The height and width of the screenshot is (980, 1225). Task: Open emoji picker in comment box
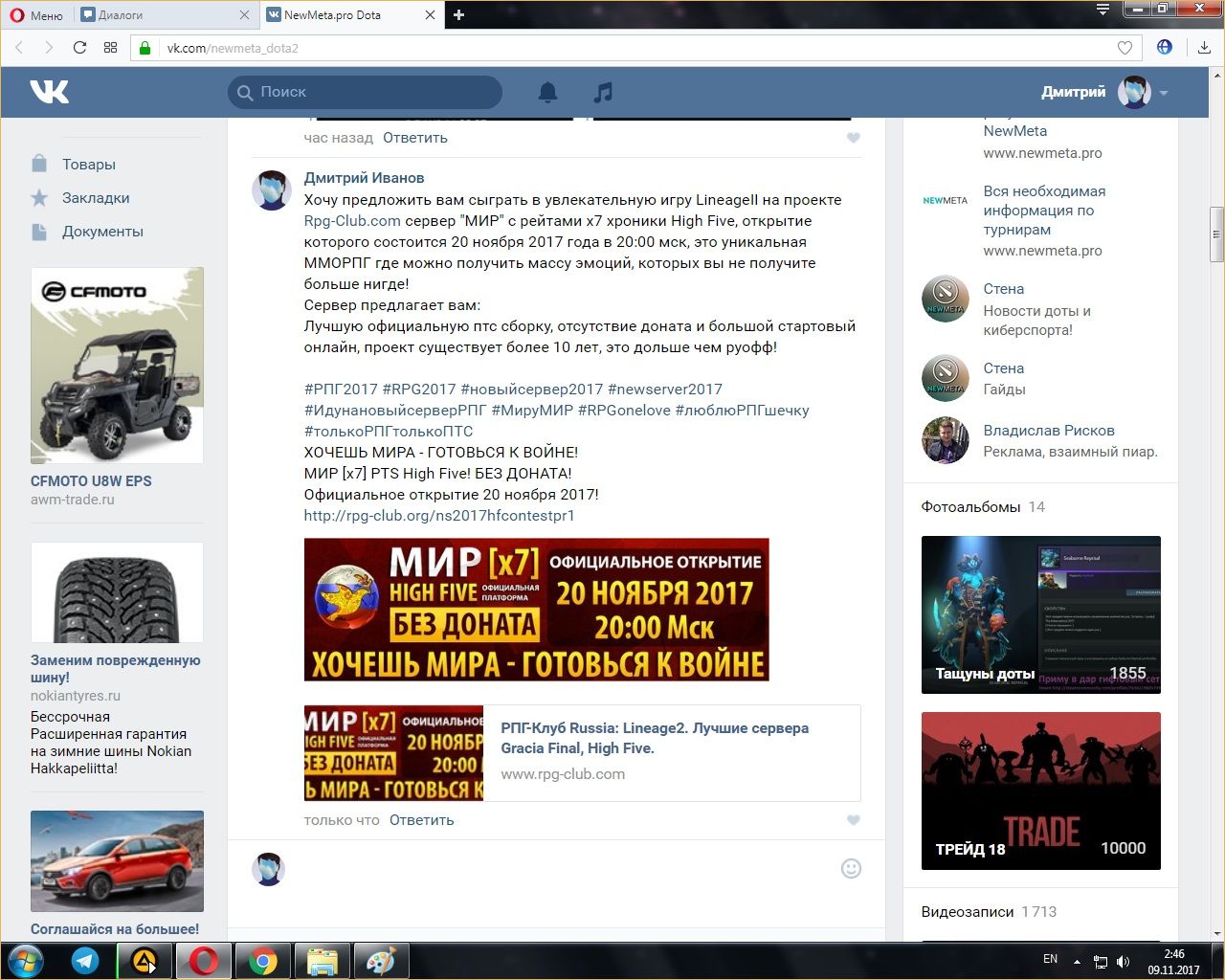(851, 868)
